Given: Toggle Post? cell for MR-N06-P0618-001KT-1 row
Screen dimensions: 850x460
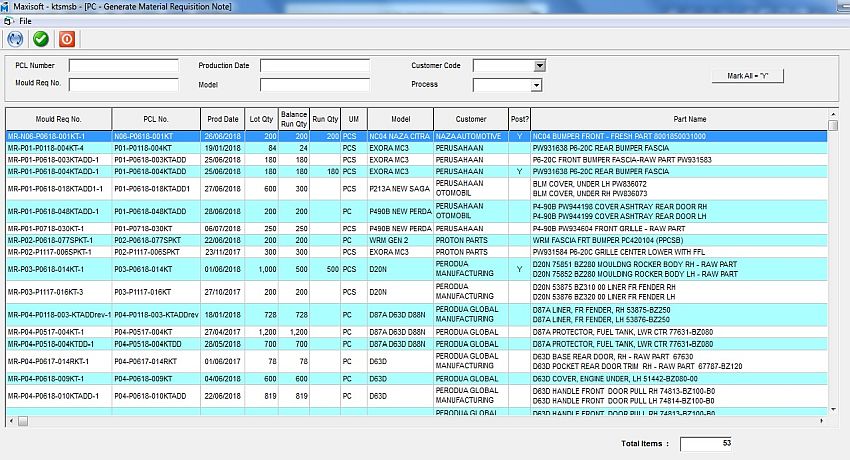Looking at the screenshot, I should pos(519,135).
